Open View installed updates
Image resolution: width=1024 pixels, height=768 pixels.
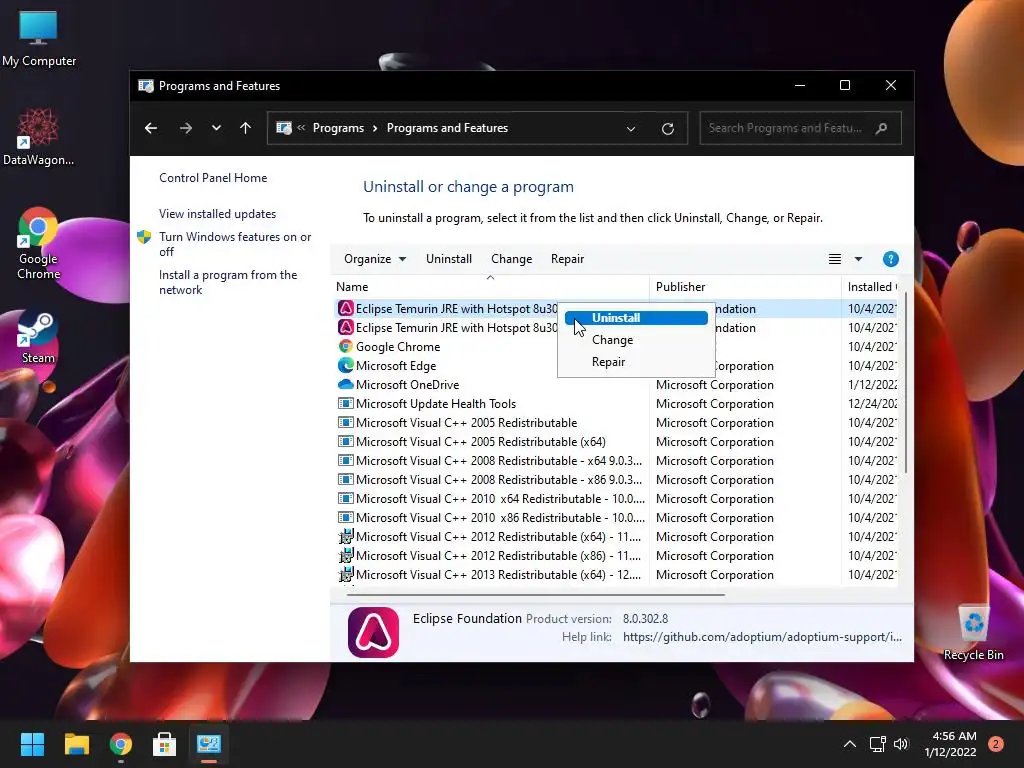pos(217,214)
